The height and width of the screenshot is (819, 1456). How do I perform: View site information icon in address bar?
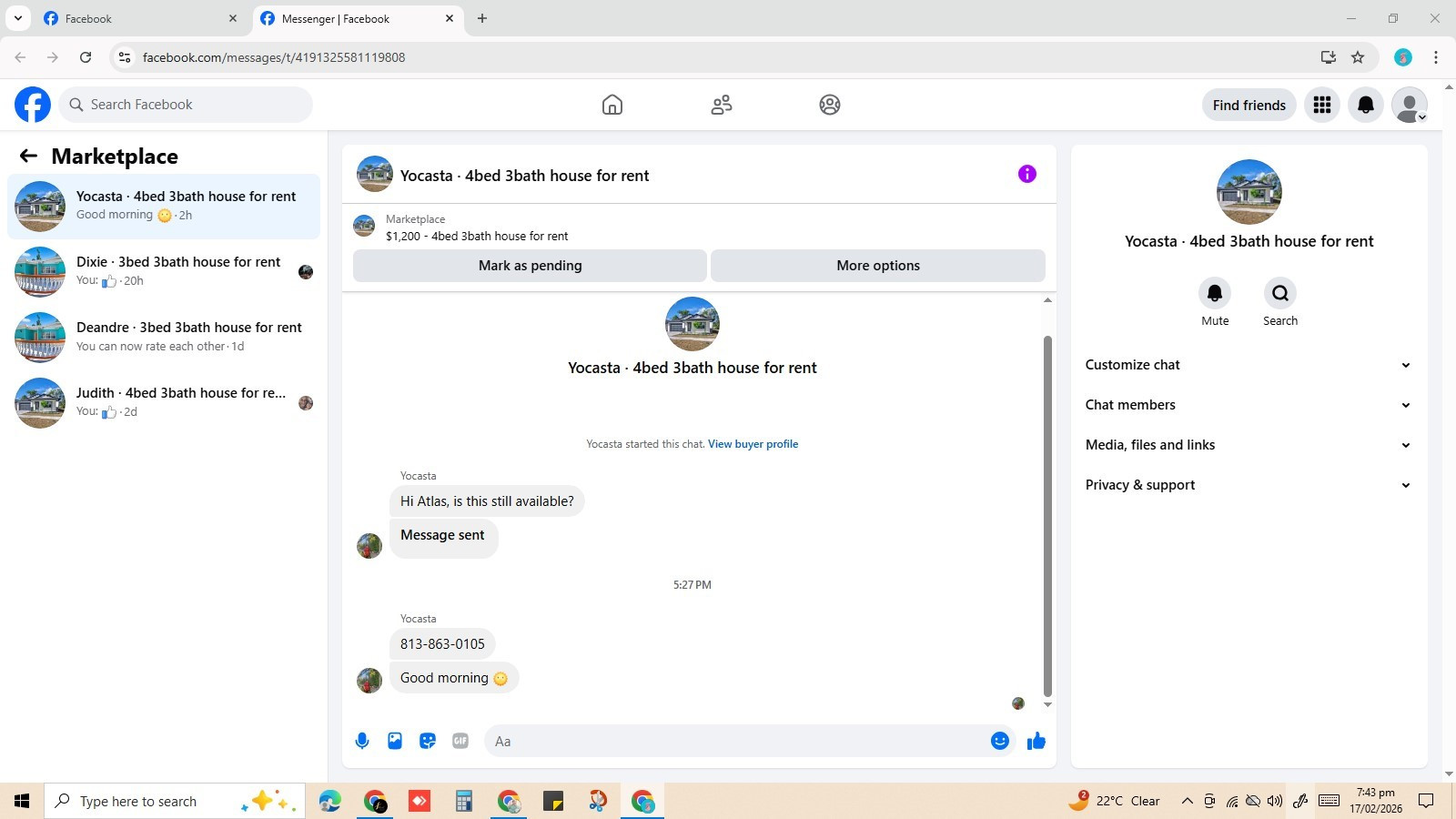tap(125, 57)
